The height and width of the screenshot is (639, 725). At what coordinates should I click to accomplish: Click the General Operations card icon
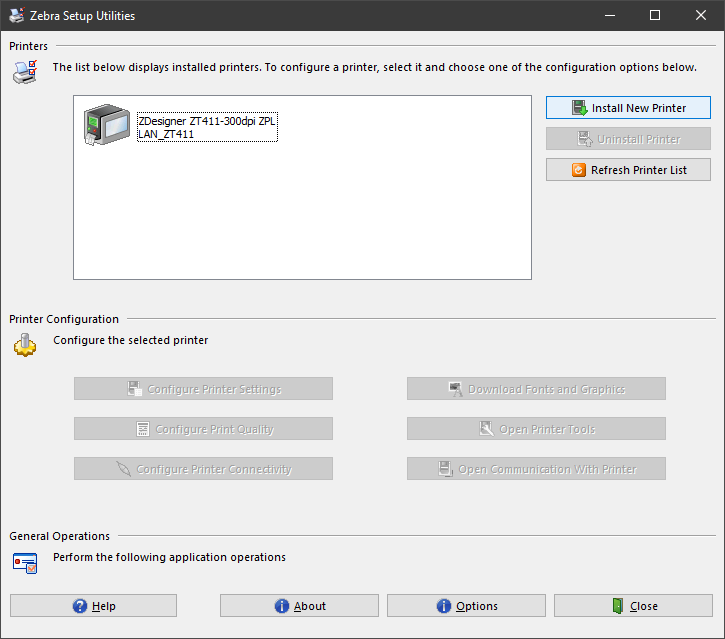click(25, 563)
